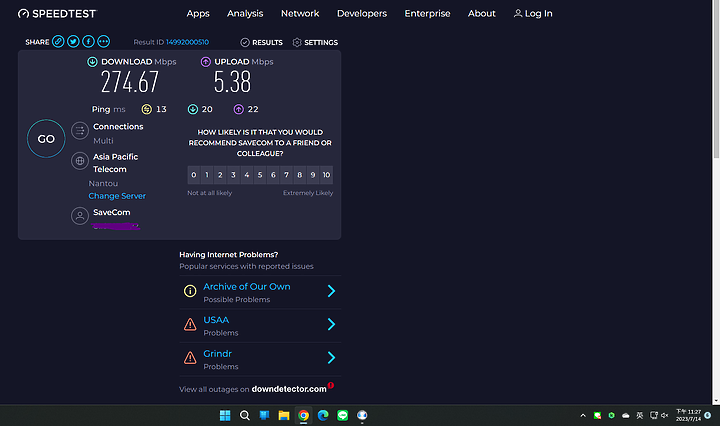This screenshot has height=426, width=720.
Task: Rate recommendation score 2
Action: point(220,175)
